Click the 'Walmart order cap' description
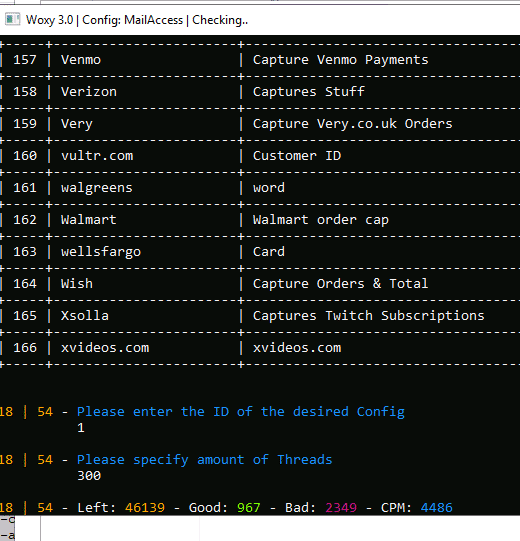Screen dimensions: 520x541 coord(321,220)
